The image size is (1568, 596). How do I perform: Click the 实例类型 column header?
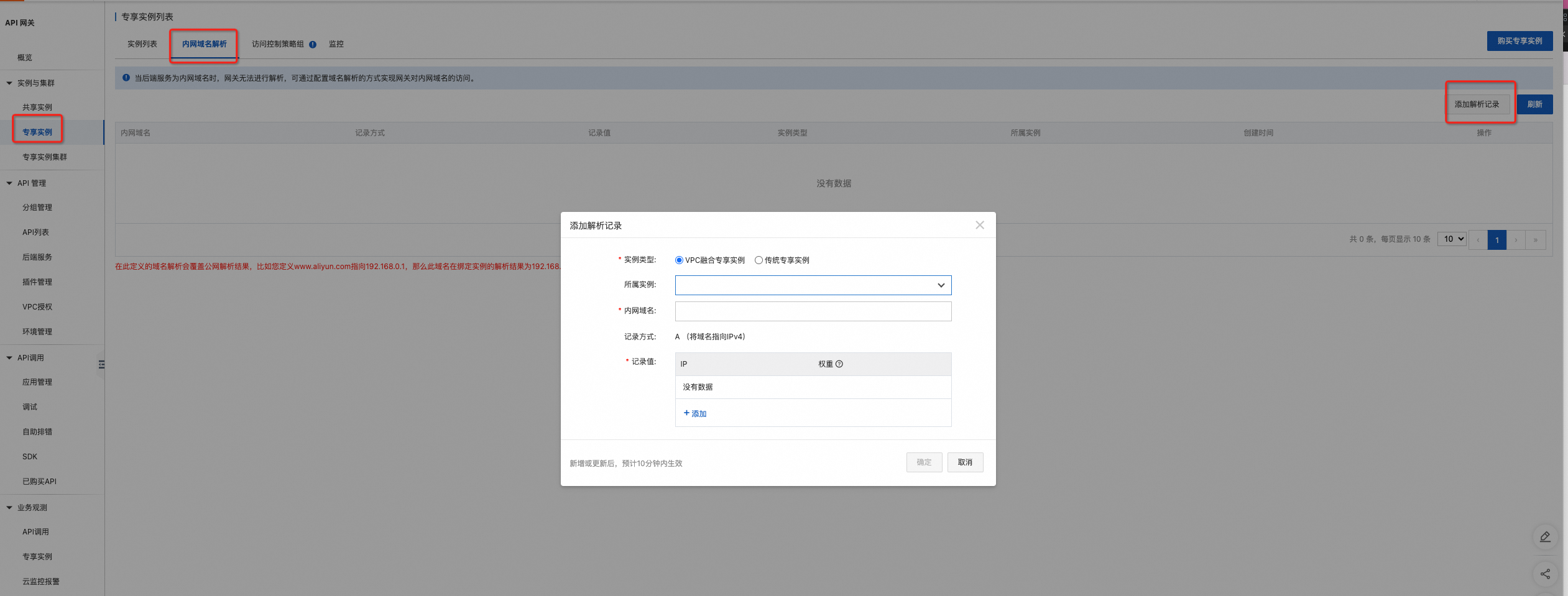point(792,133)
